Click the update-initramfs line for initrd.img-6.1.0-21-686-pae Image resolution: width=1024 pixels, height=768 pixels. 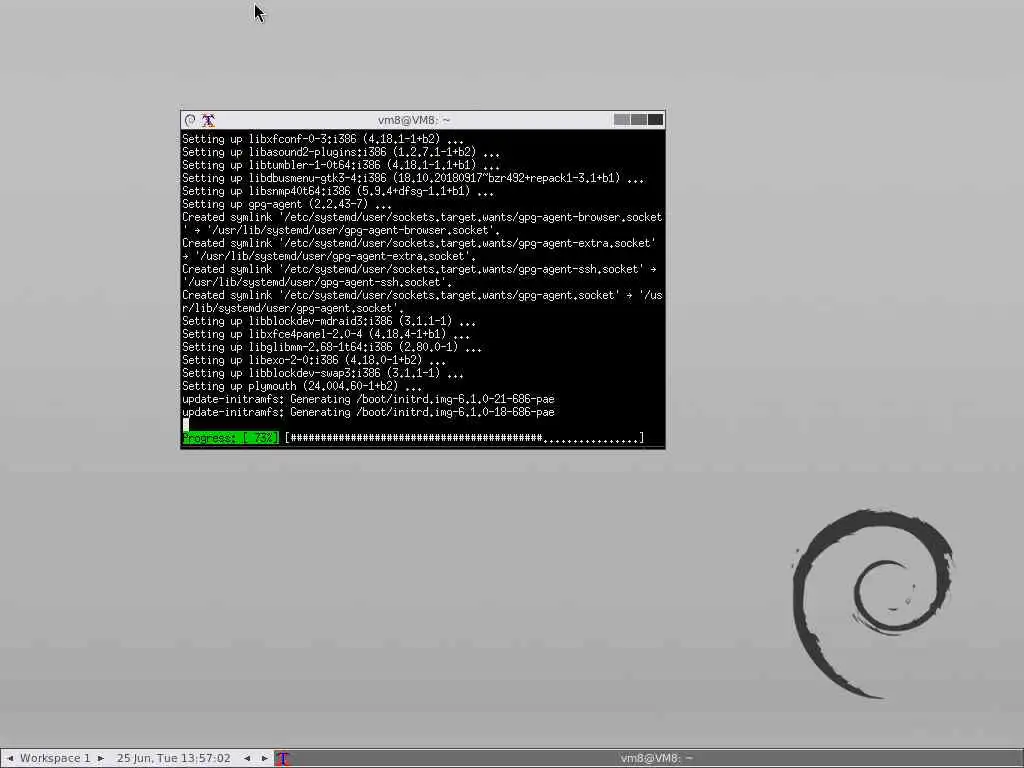click(368, 399)
